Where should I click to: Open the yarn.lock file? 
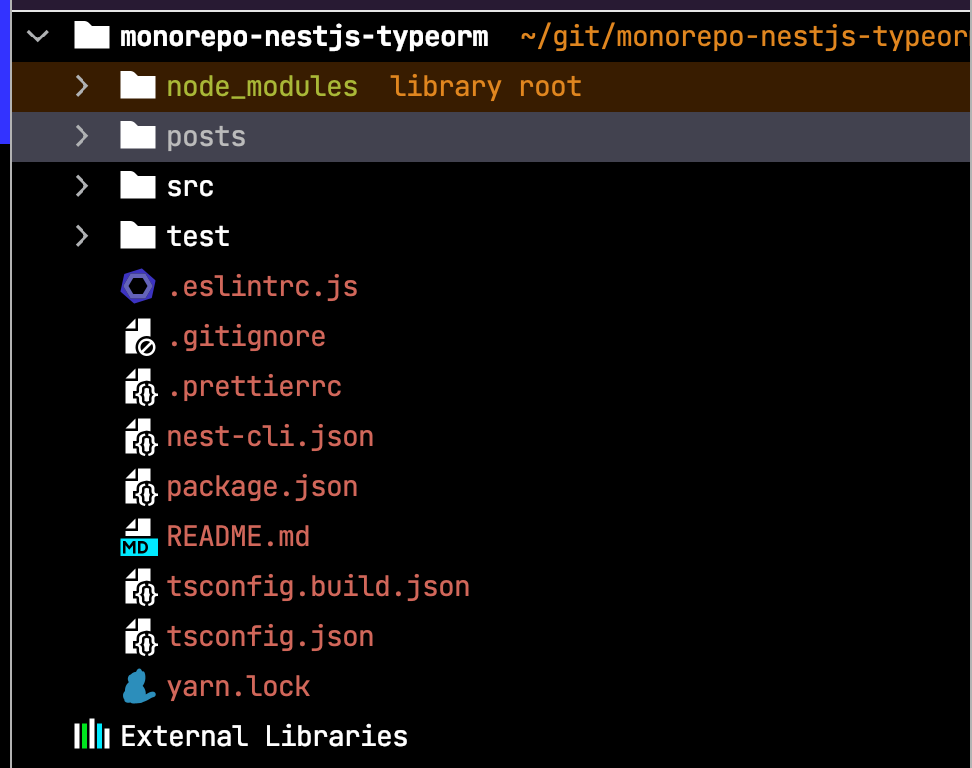(x=238, y=687)
